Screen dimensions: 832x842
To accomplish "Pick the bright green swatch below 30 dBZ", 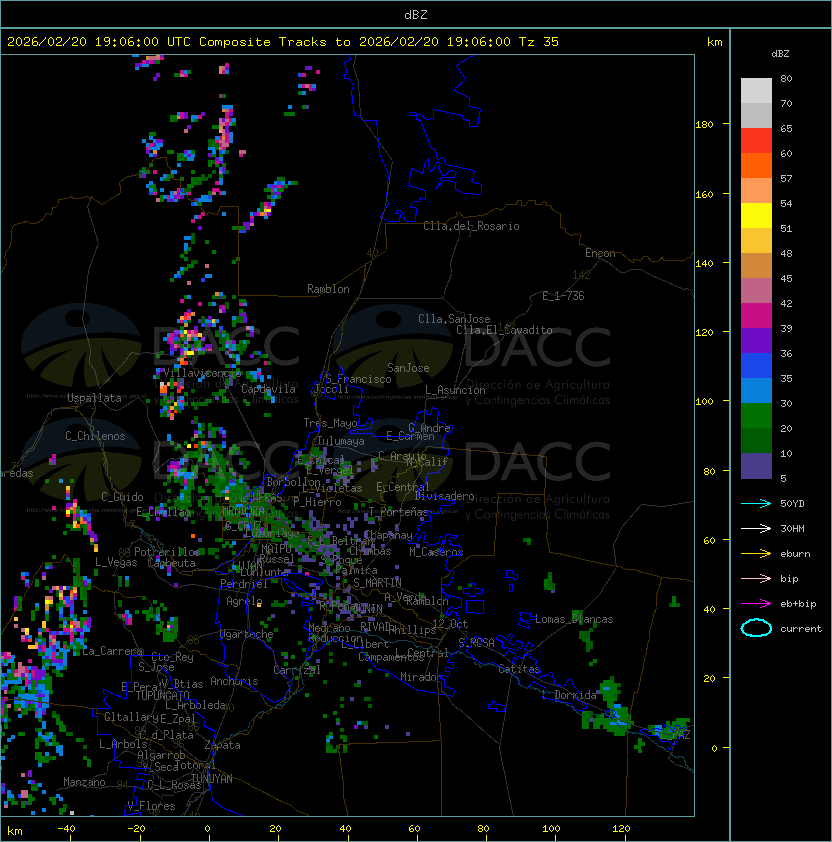I will [x=756, y=416].
